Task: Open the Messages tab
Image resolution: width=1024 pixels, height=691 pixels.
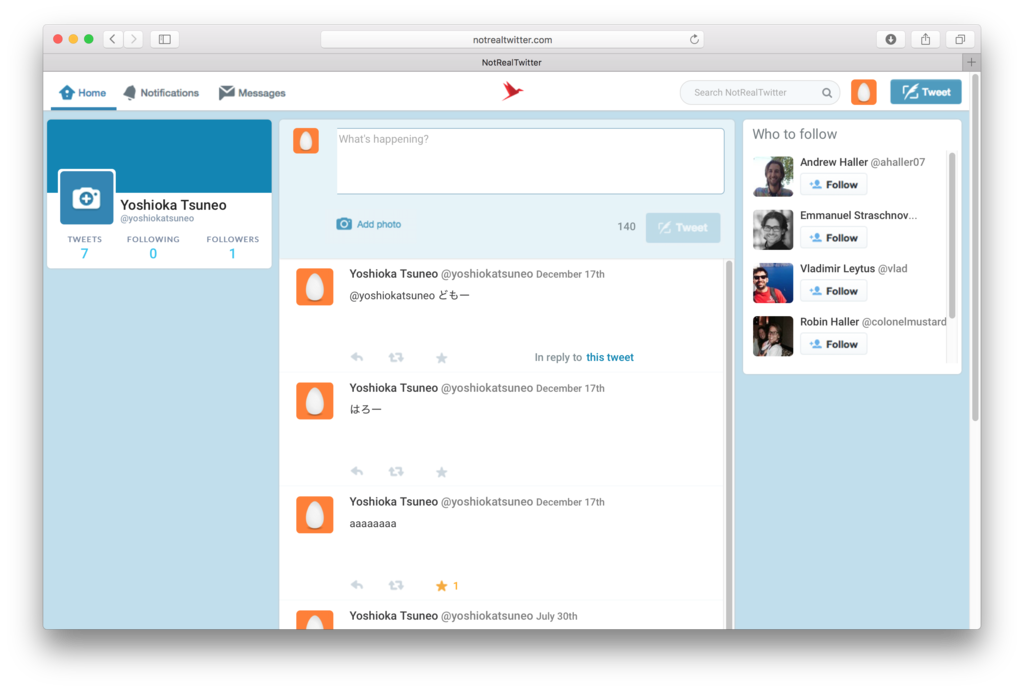Action: [x=251, y=93]
